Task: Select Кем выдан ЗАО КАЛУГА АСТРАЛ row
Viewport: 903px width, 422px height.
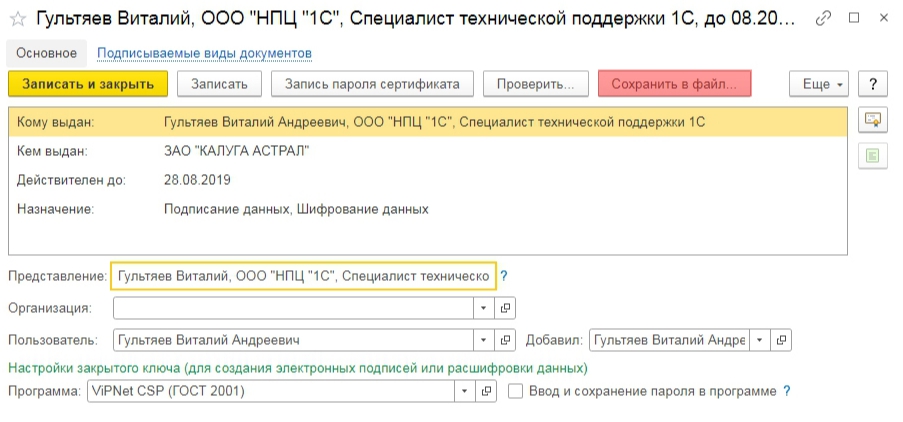Action: (x=428, y=151)
